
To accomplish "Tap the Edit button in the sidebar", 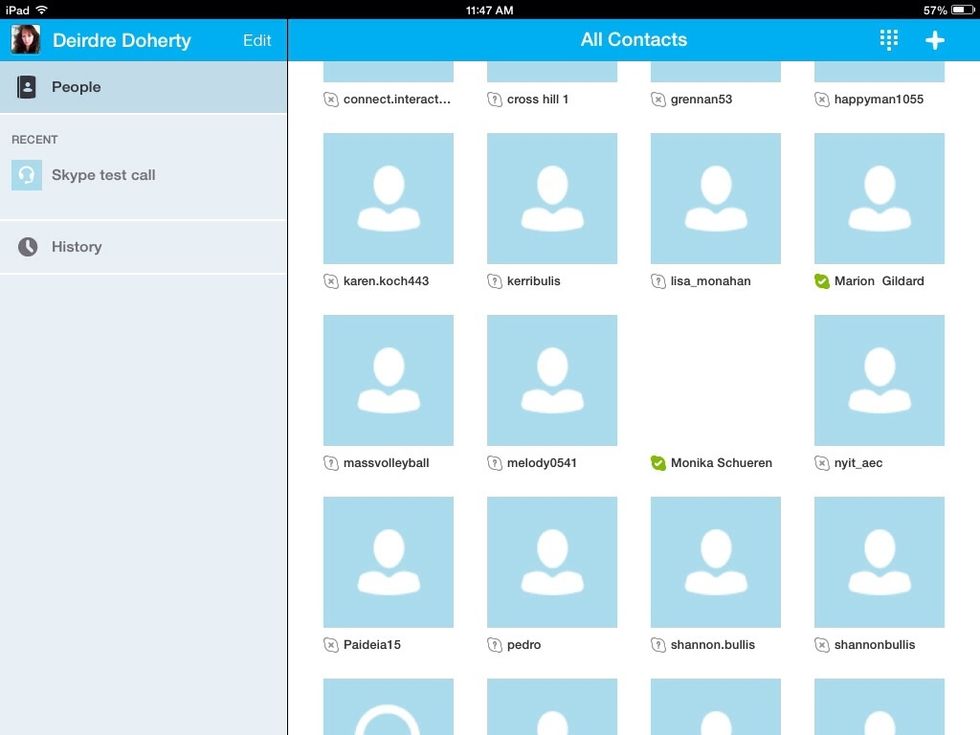I will click(257, 40).
